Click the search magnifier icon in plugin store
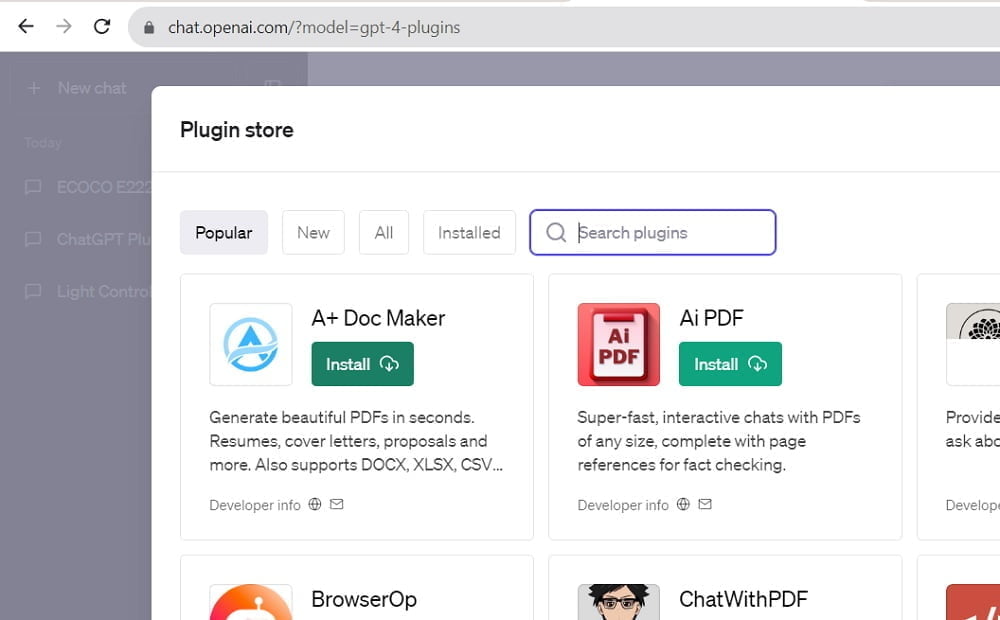This screenshot has width=1000, height=620. point(556,232)
